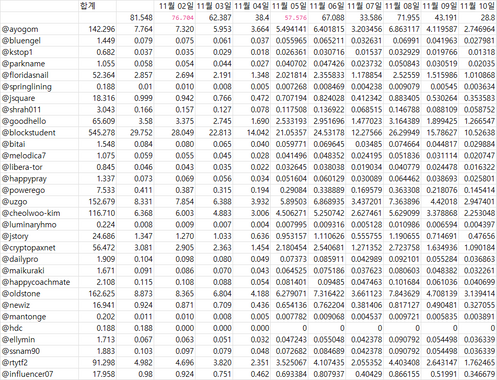Click the @shrah011 row label
This screenshot has width=497, height=380.
click(21, 110)
